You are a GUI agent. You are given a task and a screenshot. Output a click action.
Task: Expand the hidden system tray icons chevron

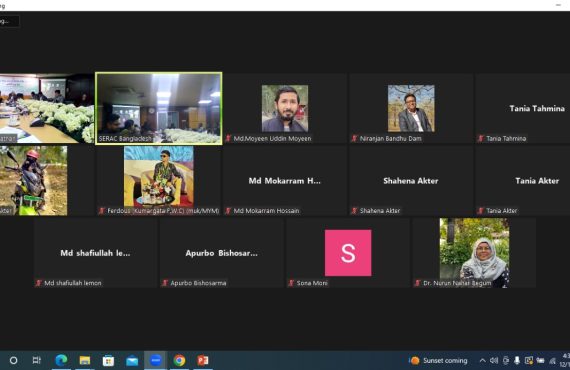[x=482, y=360]
